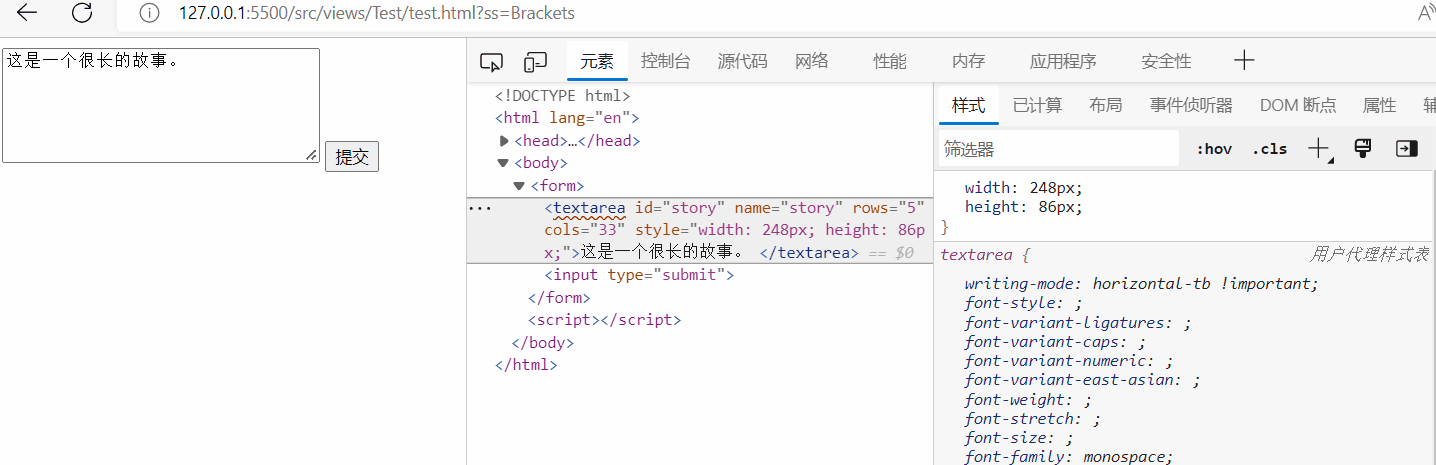Click the writing-mode: horizontal-tb declaration
The height and width of the screenshot is (465, 1436).
pos(1142,284)
